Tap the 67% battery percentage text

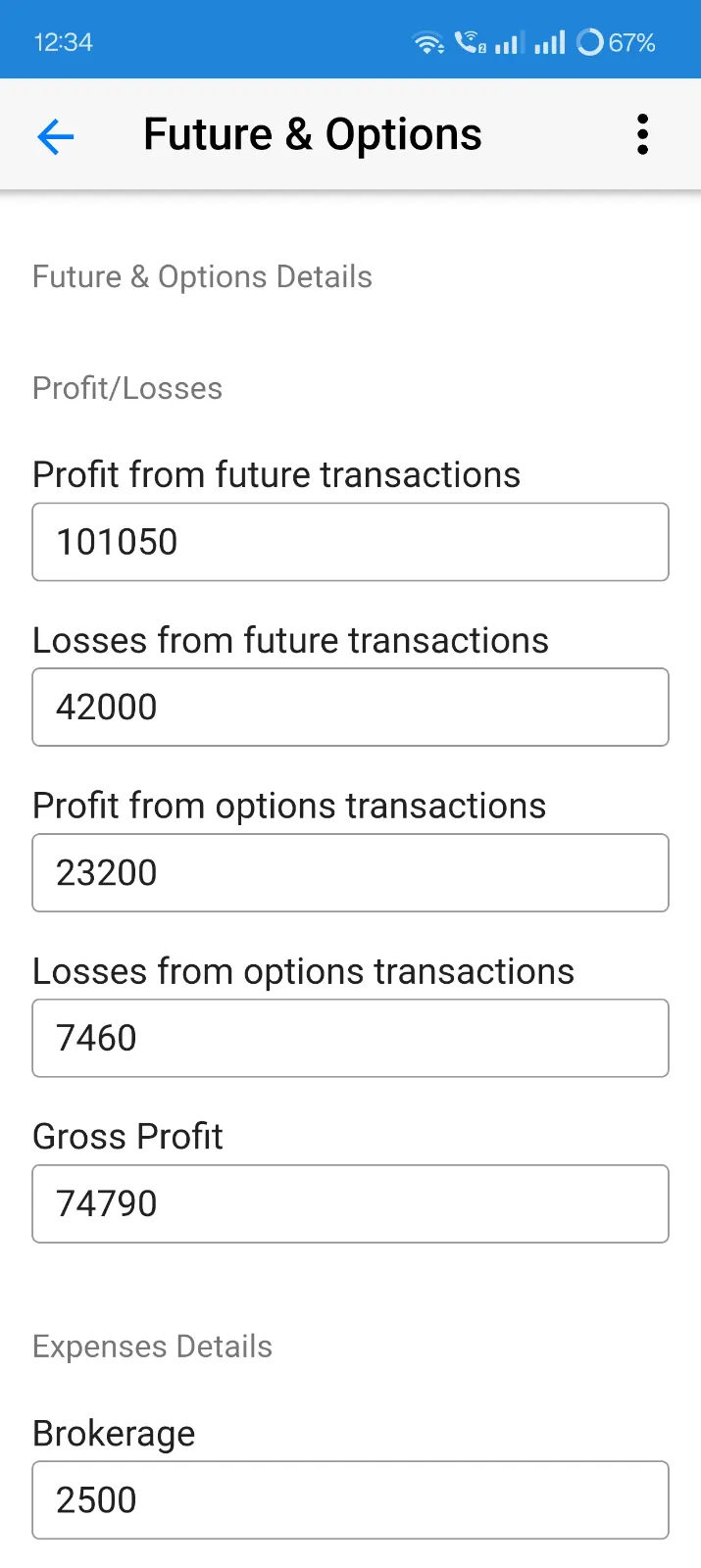(x=631, y=42)
